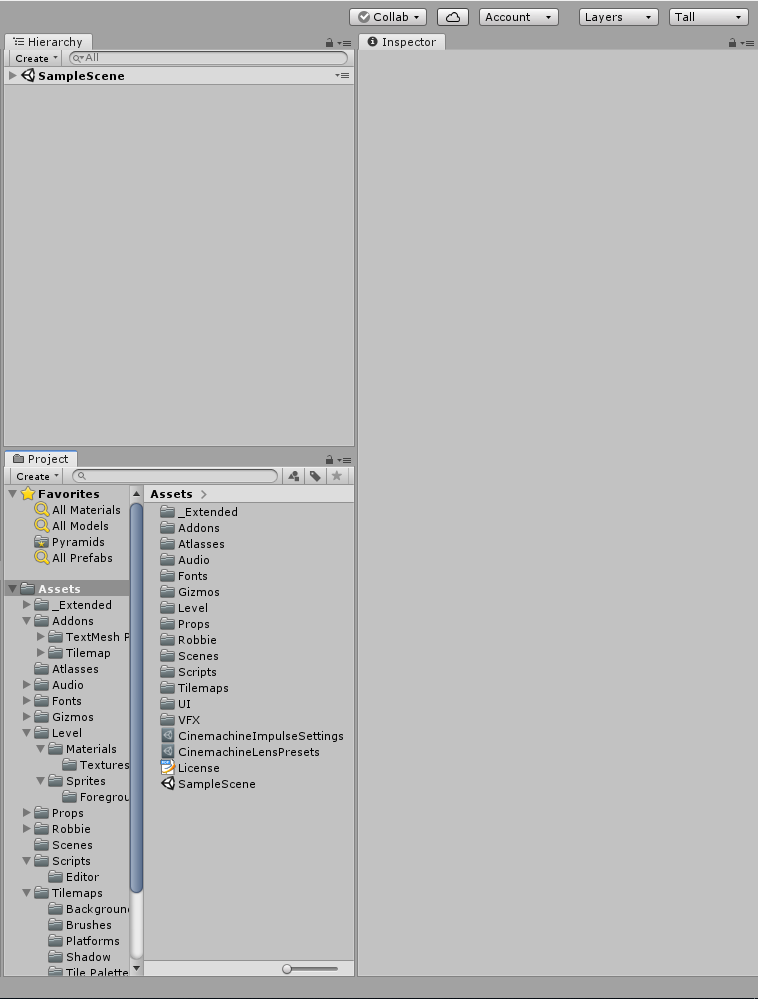This screenshot has height=999, width=758.
Task: Click Search by Label tag icon
Action: [315, 476]
